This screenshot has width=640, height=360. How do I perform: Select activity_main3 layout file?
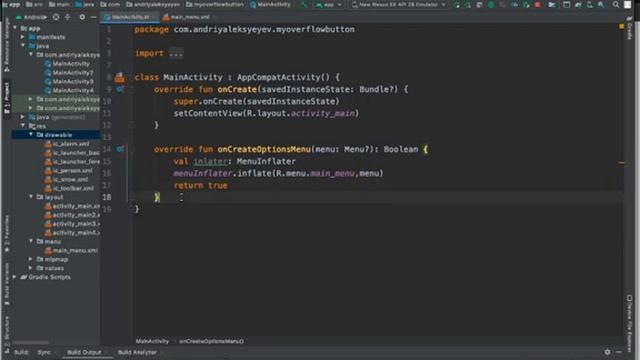pos(76,224)
